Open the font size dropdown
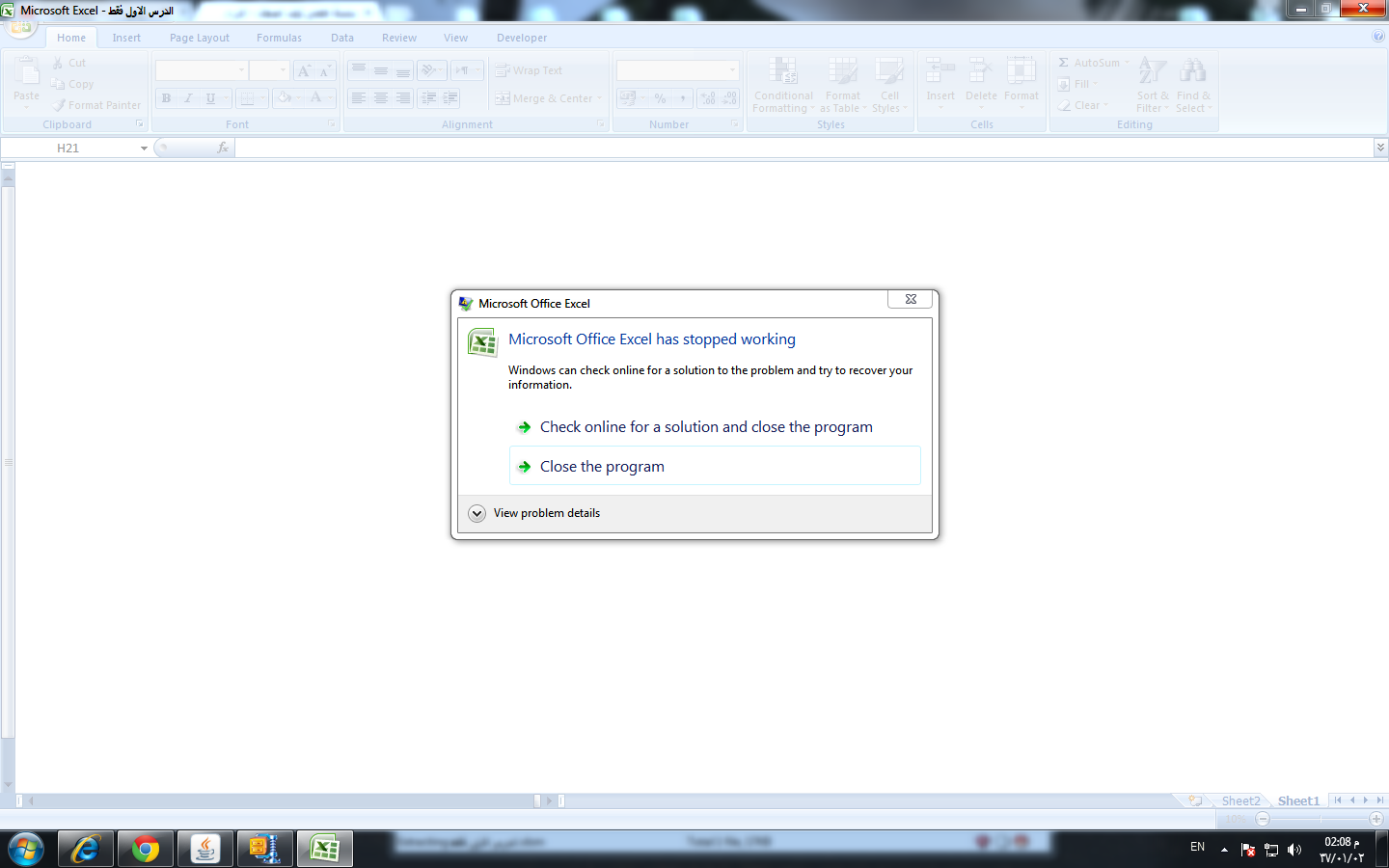This screenshot has width=1389, height=868. tap(283, 70)
